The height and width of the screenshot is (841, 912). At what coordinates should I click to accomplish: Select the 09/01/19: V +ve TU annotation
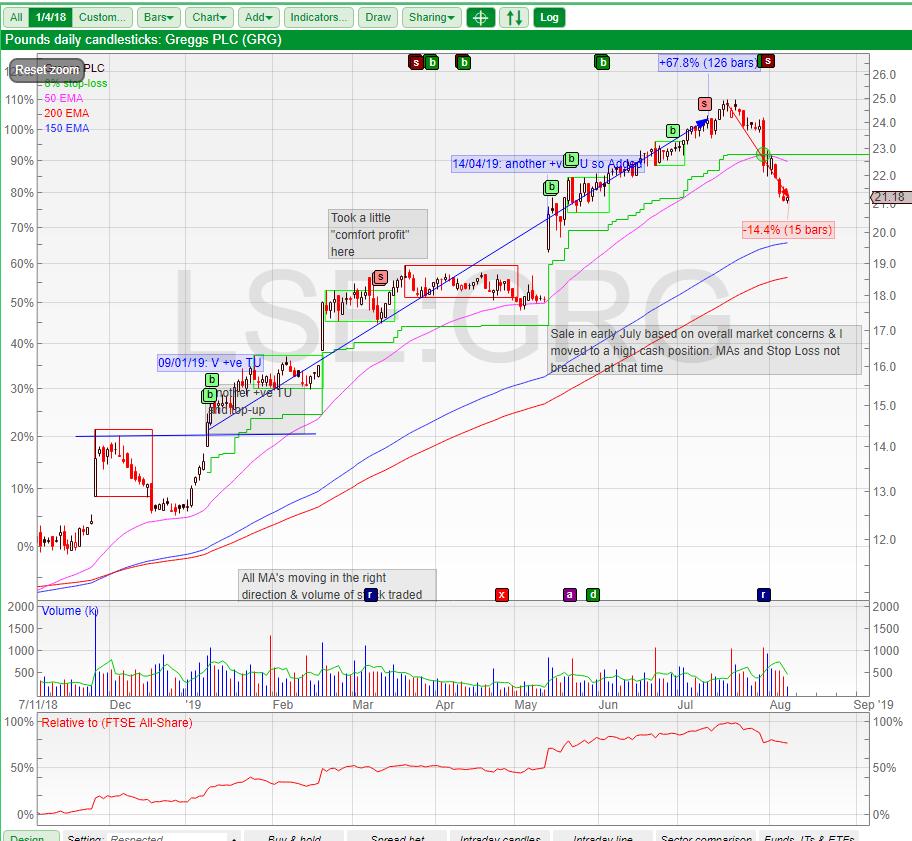click(x=210, y=363)
